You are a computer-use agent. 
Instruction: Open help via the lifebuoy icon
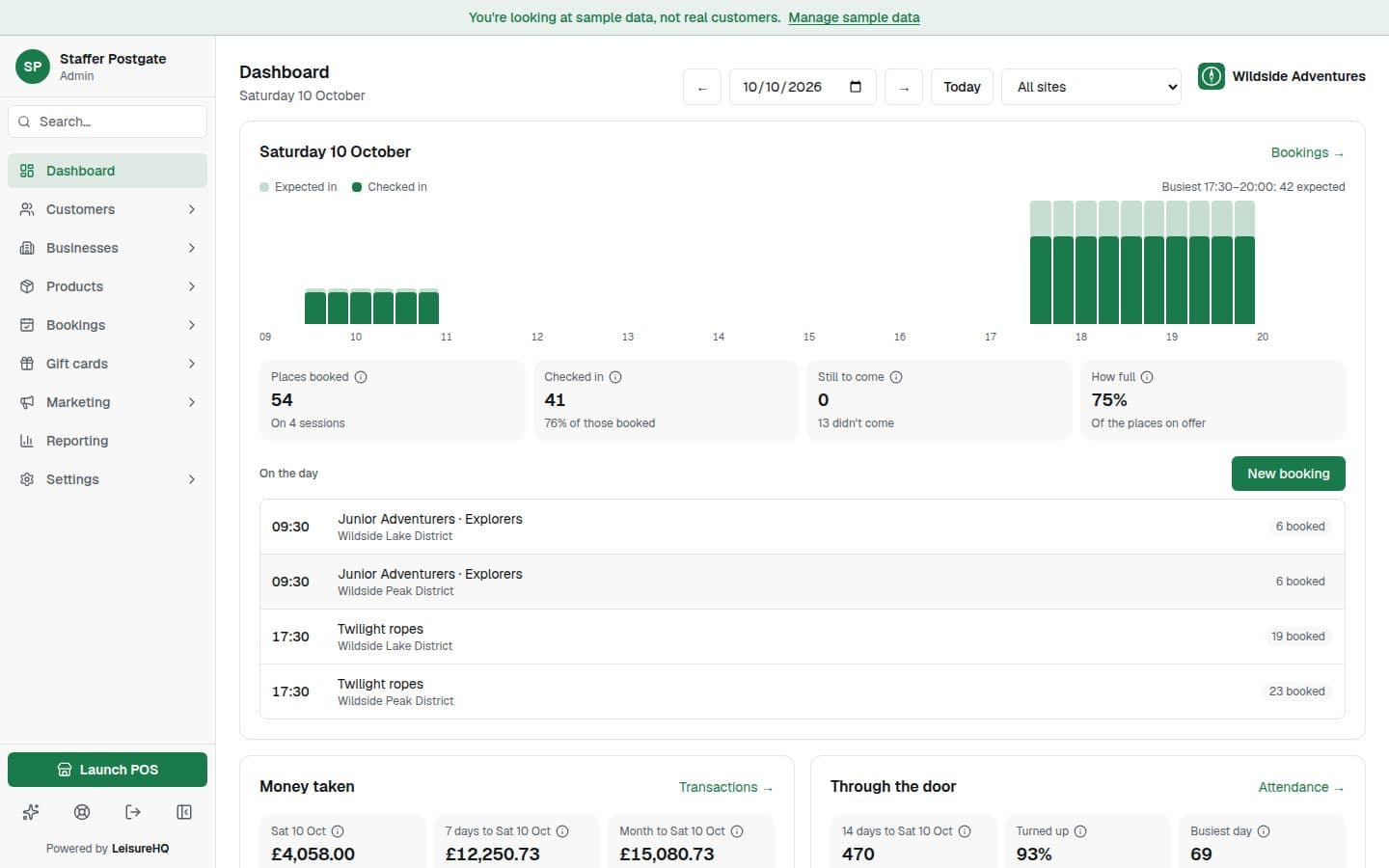pos(82,812)
